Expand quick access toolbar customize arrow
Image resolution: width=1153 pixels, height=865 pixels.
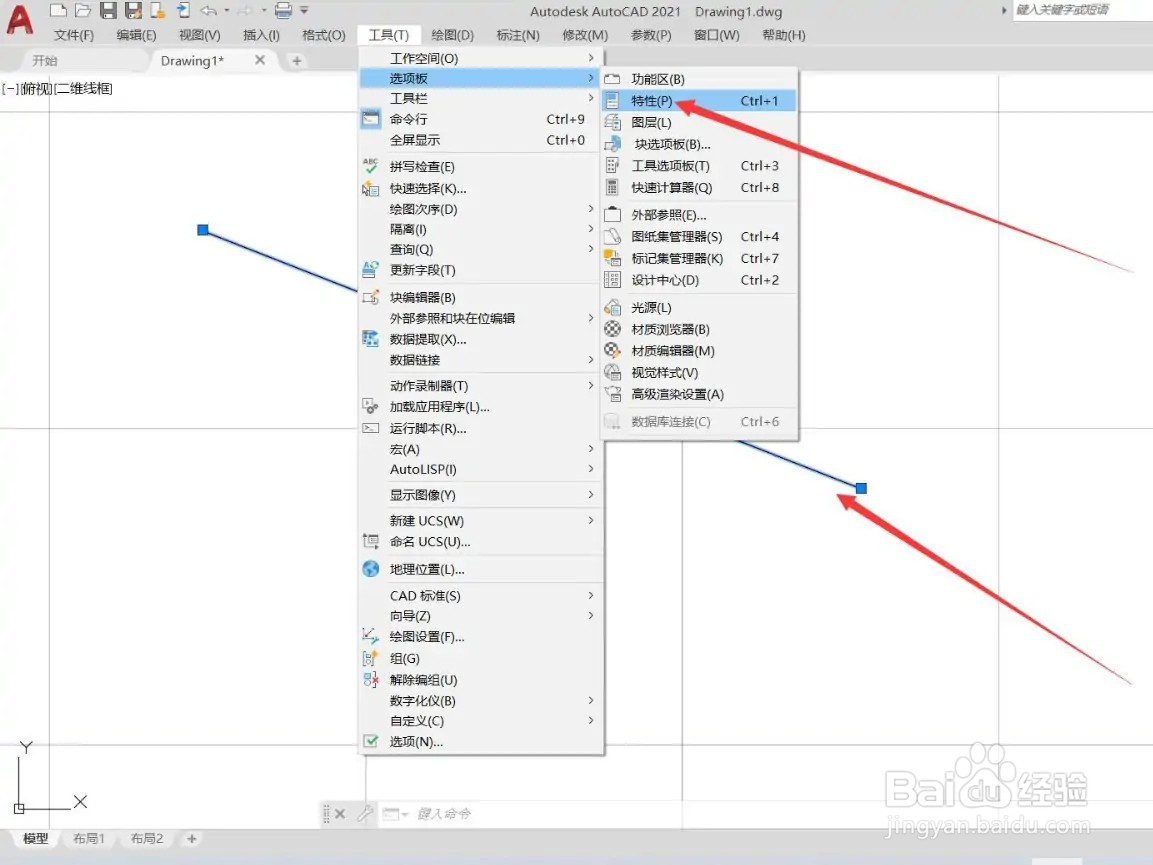[x=304, y=10]
